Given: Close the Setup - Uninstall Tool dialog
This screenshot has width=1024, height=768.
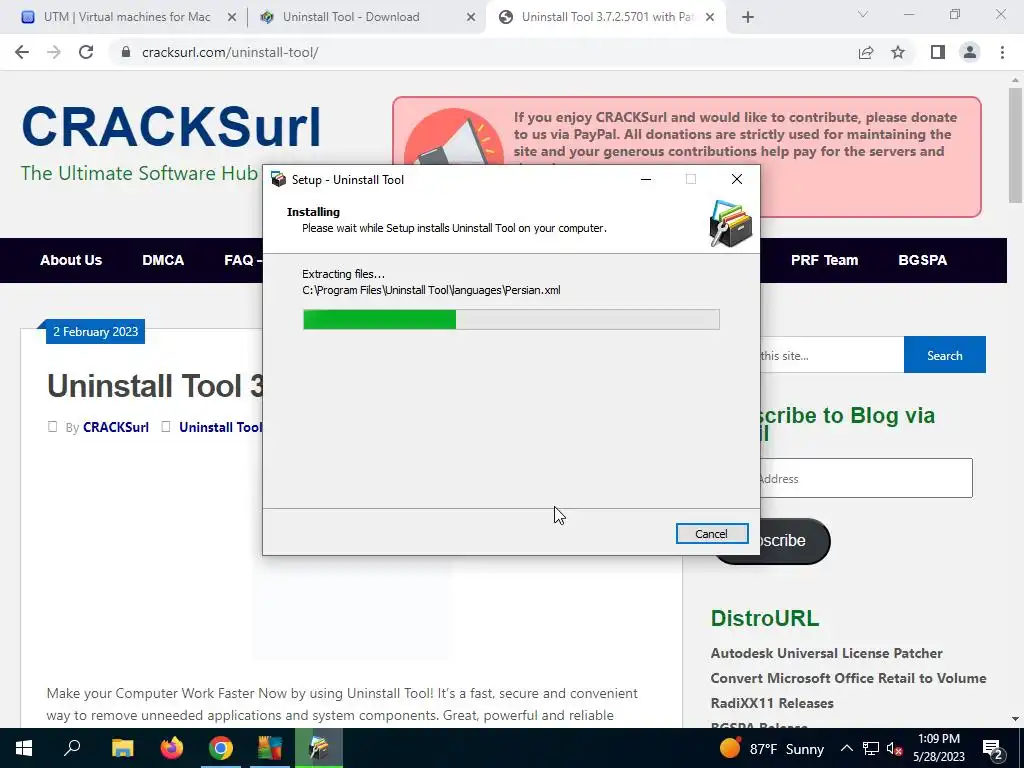Looking at the screenshot, I should (737, 179).
